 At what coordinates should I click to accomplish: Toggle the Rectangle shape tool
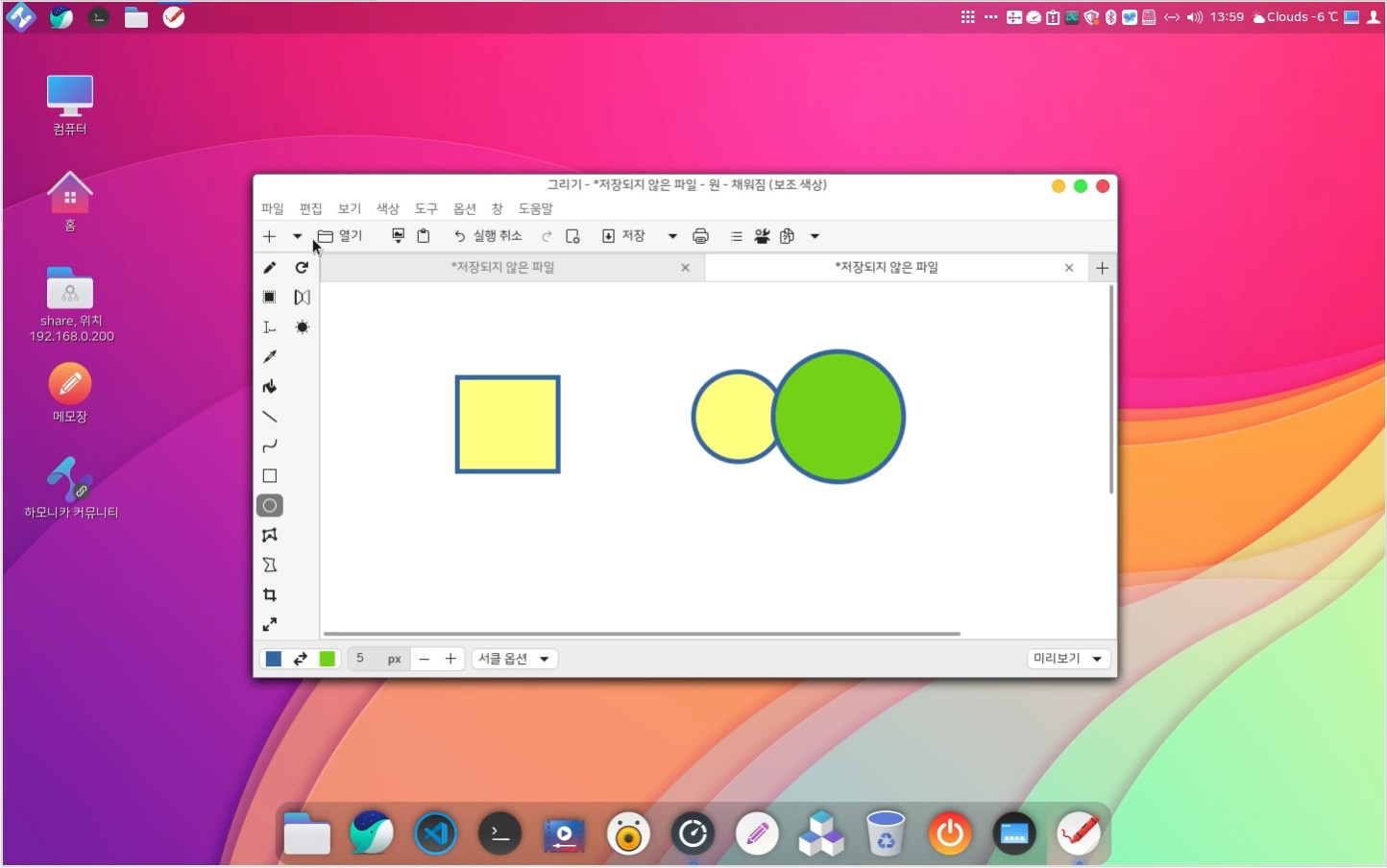pyautogui.click(x=270, y=476)
